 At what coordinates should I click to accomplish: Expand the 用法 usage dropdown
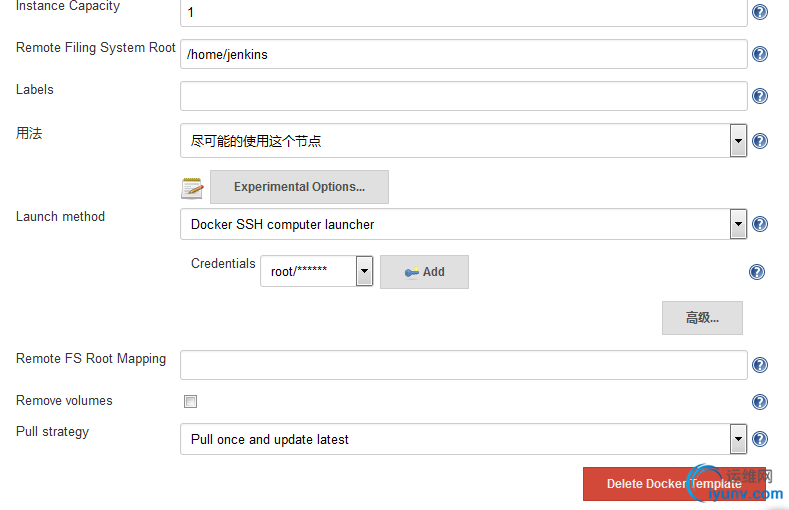tap(738, 141)
